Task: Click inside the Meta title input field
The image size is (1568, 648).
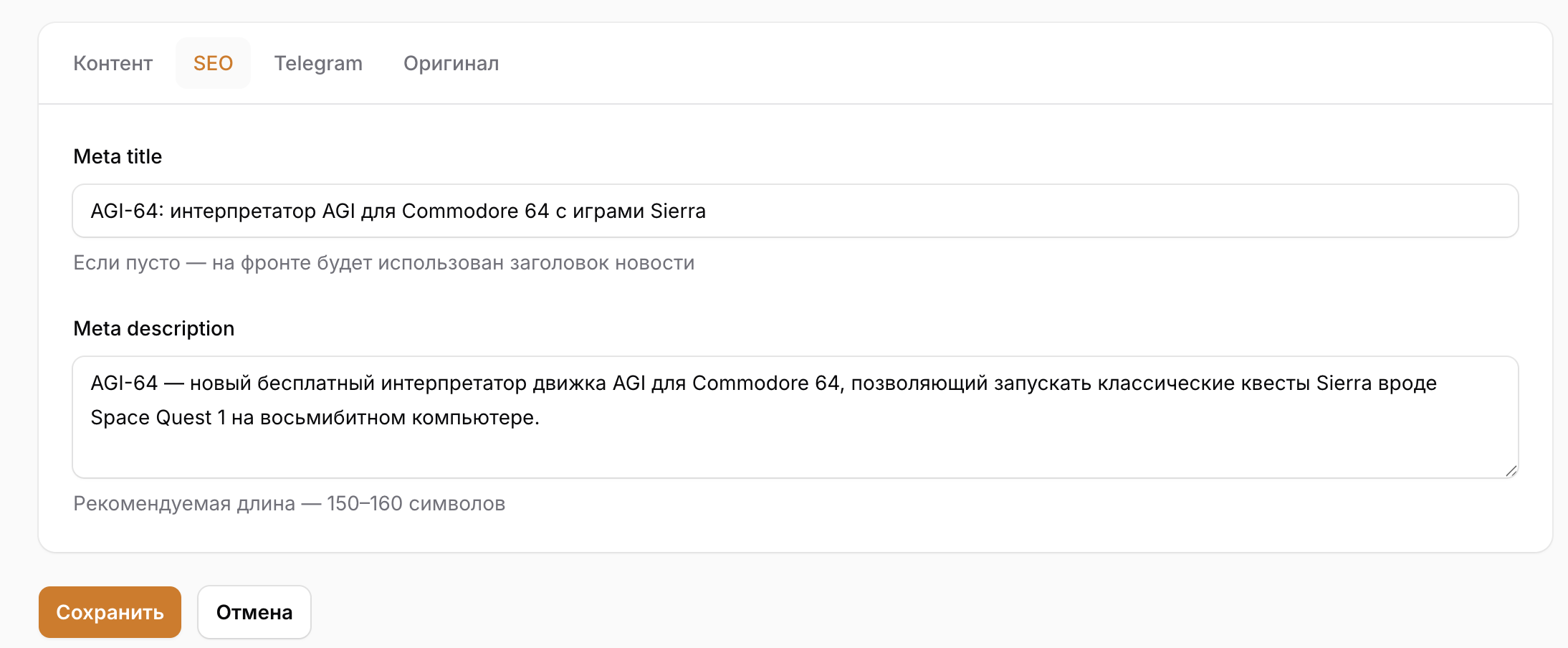Action: coord(795,211)
